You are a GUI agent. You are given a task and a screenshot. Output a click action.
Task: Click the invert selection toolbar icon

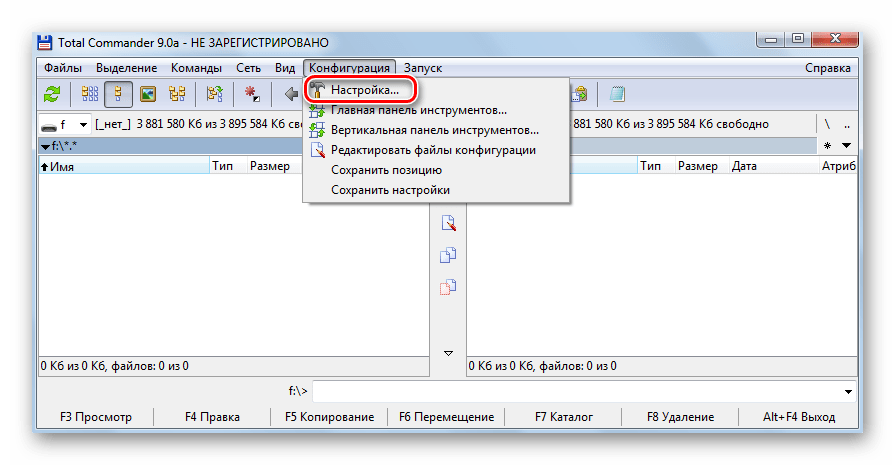pyautogui.click(x=215, y=94)
